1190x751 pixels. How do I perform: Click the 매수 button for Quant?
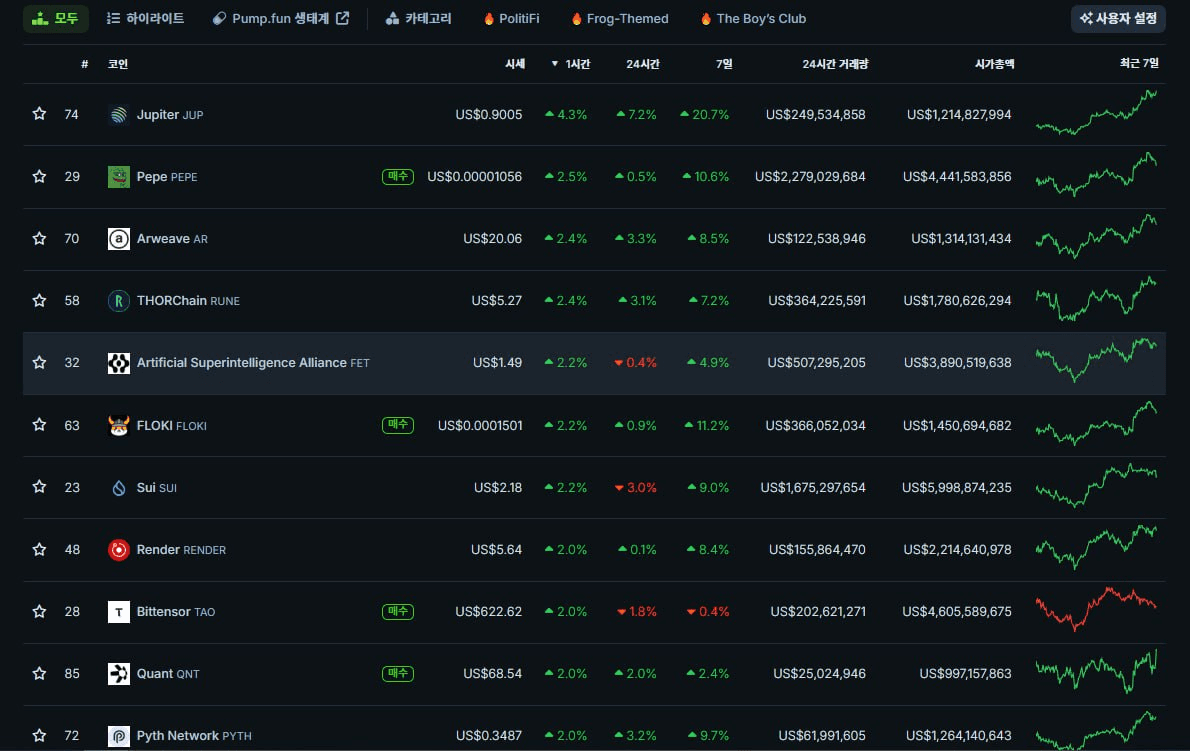click(398, 674)
